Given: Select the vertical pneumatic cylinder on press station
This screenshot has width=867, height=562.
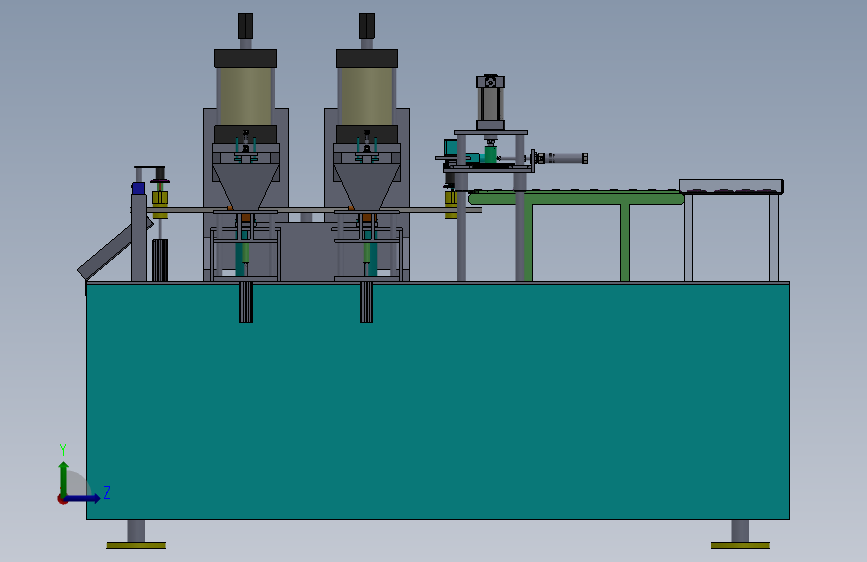Looking at the screenshot, I should tap(490, 102).
